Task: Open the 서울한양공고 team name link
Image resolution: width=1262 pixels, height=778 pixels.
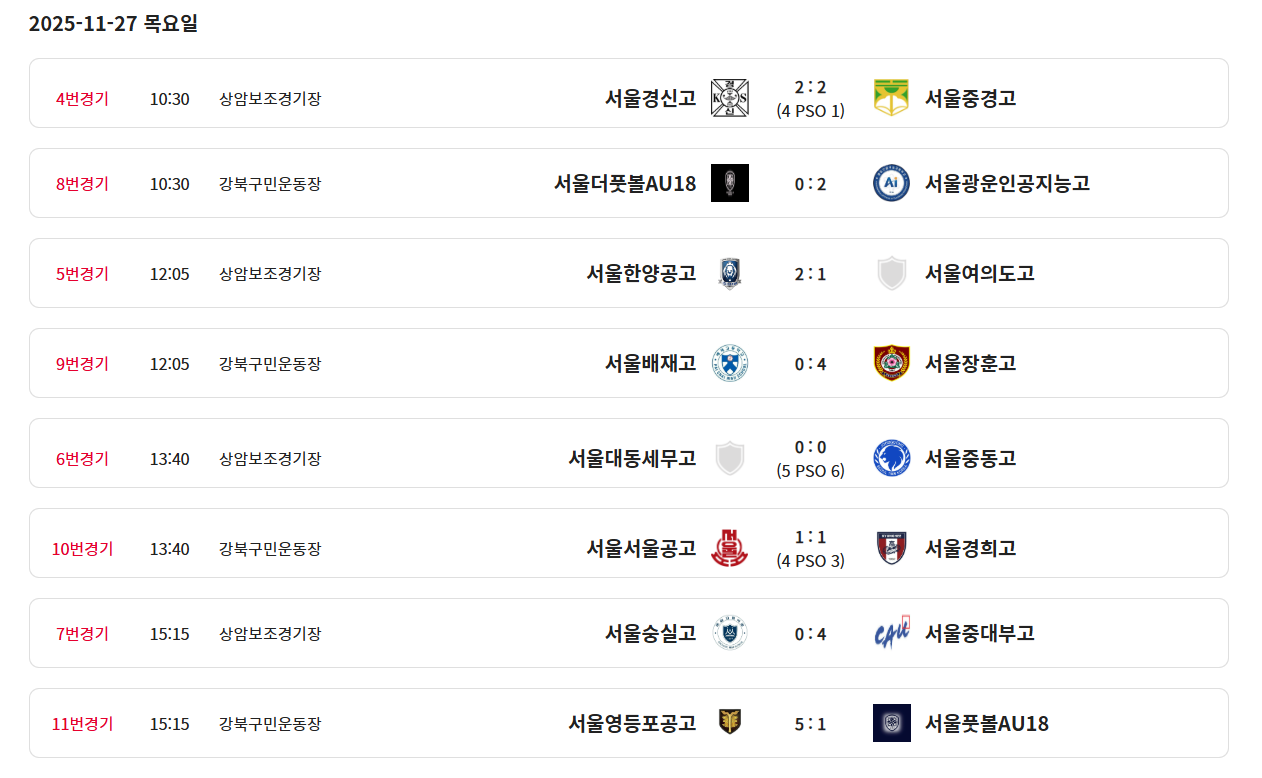Action: point(641,273)
